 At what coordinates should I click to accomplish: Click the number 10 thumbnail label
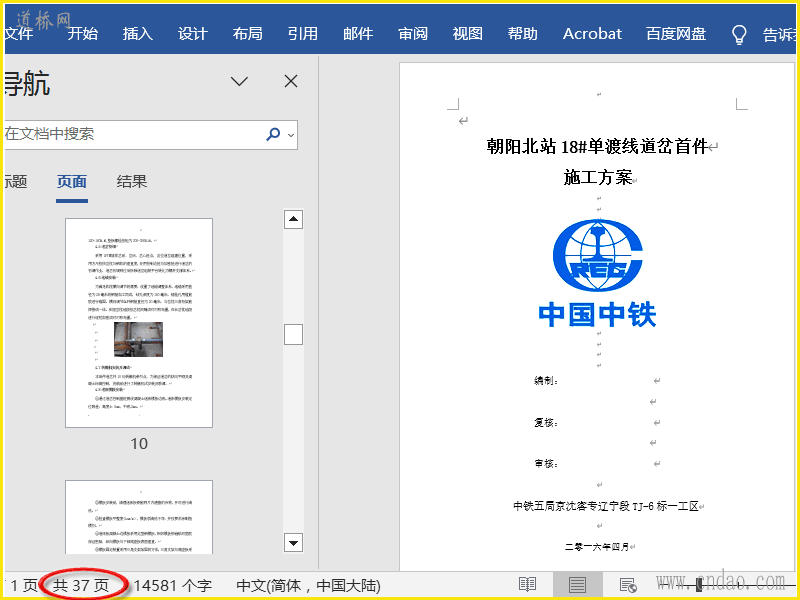(139, 444)
